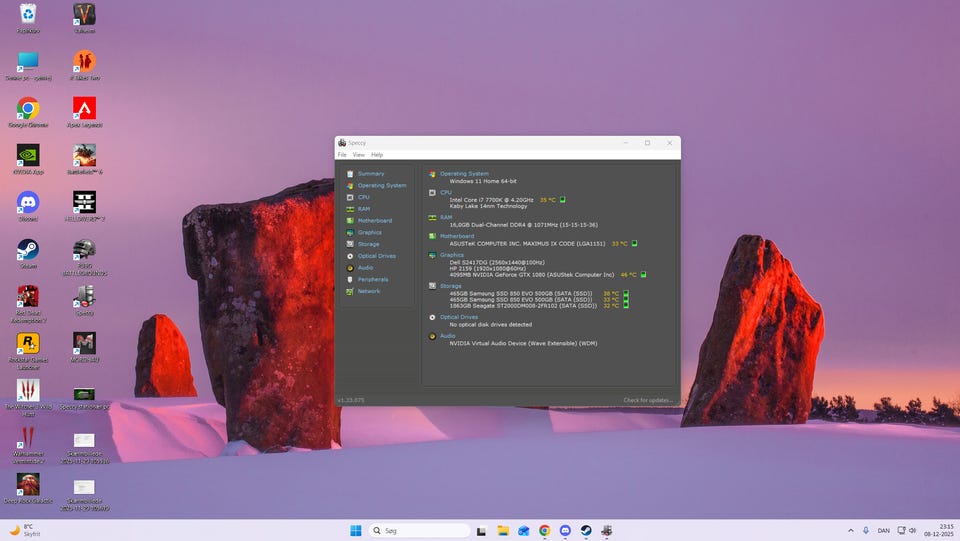The width and height of the screenshot is (960, 541).
Task: Open the Steam icon on the taskbar
Action: [586, 531]
